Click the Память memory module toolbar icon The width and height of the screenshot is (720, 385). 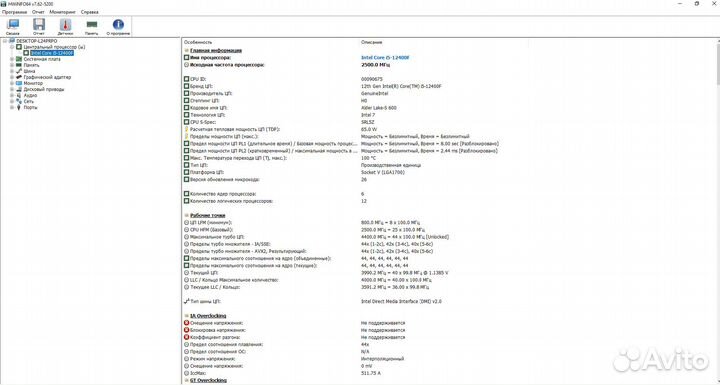coord(92,24)
